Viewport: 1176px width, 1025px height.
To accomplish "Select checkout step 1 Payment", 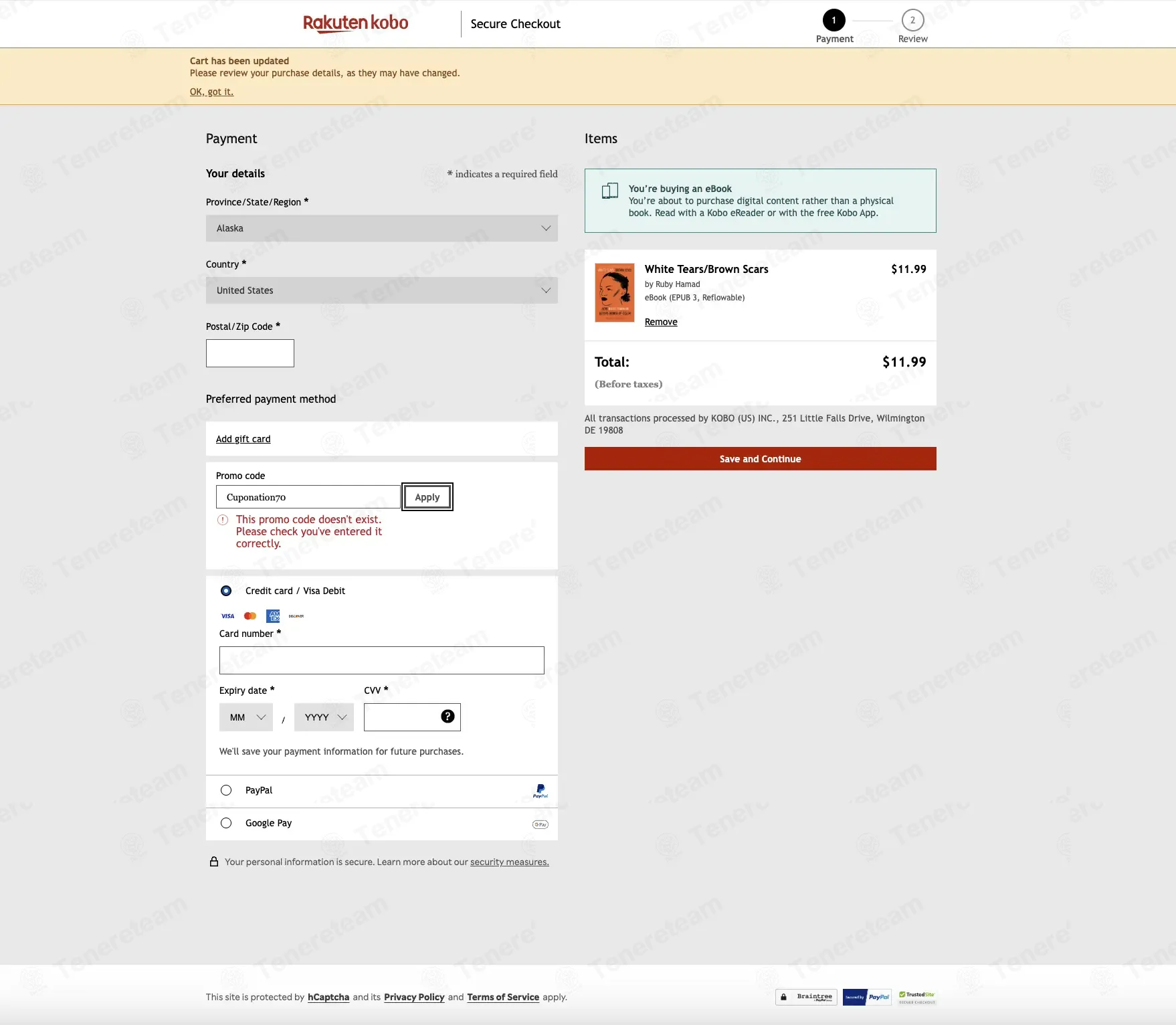I will point(834,26).
